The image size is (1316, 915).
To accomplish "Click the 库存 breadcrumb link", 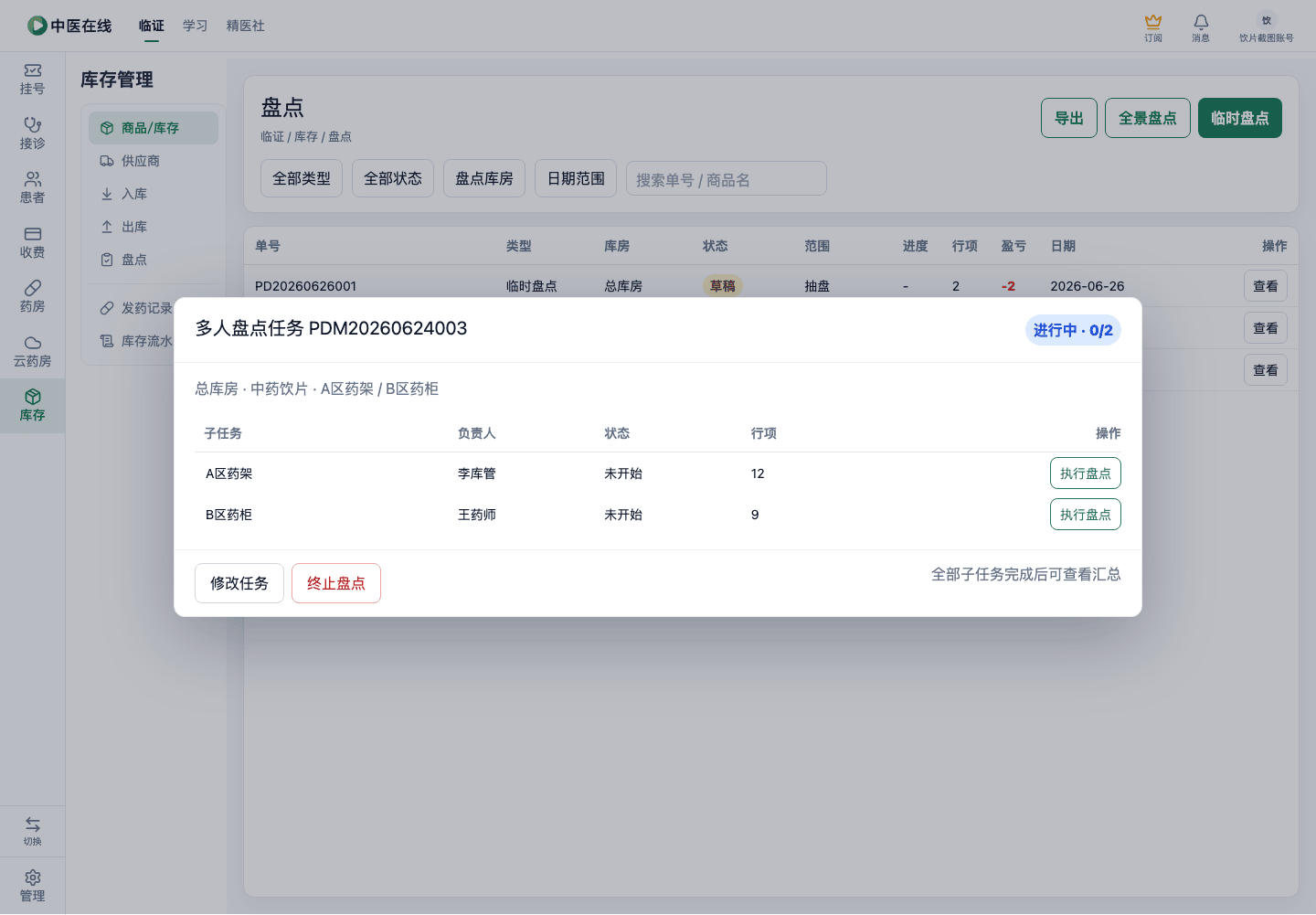I will (305, 136).
